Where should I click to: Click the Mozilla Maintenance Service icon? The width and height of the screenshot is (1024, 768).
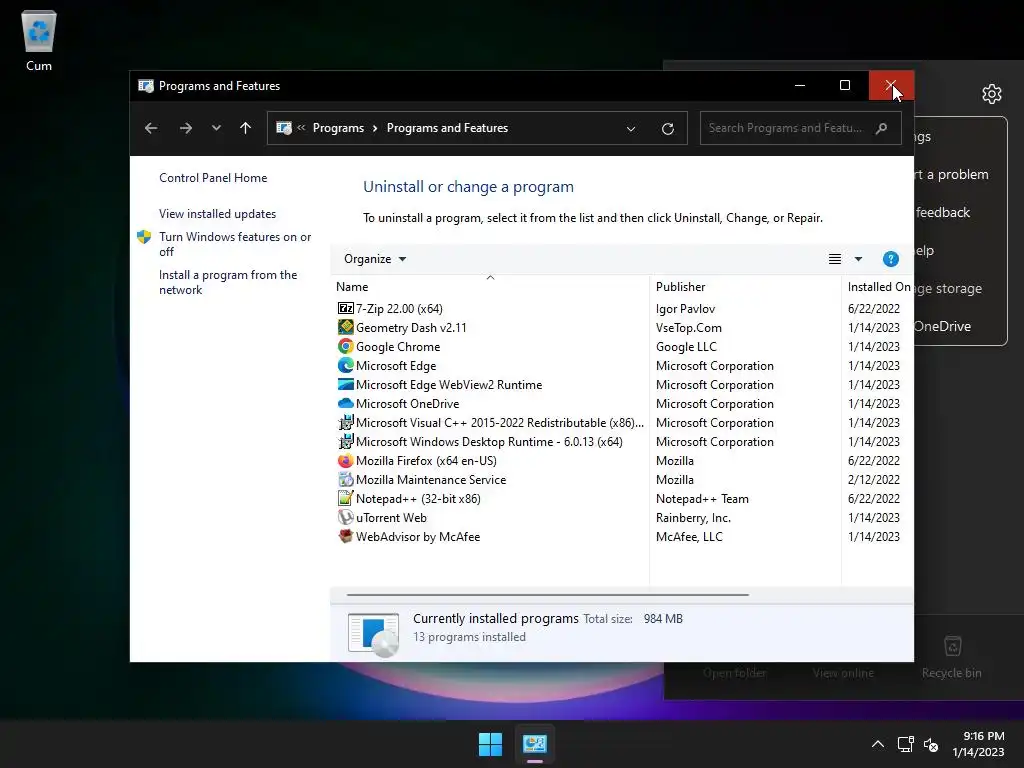click(x=345, y=479)
